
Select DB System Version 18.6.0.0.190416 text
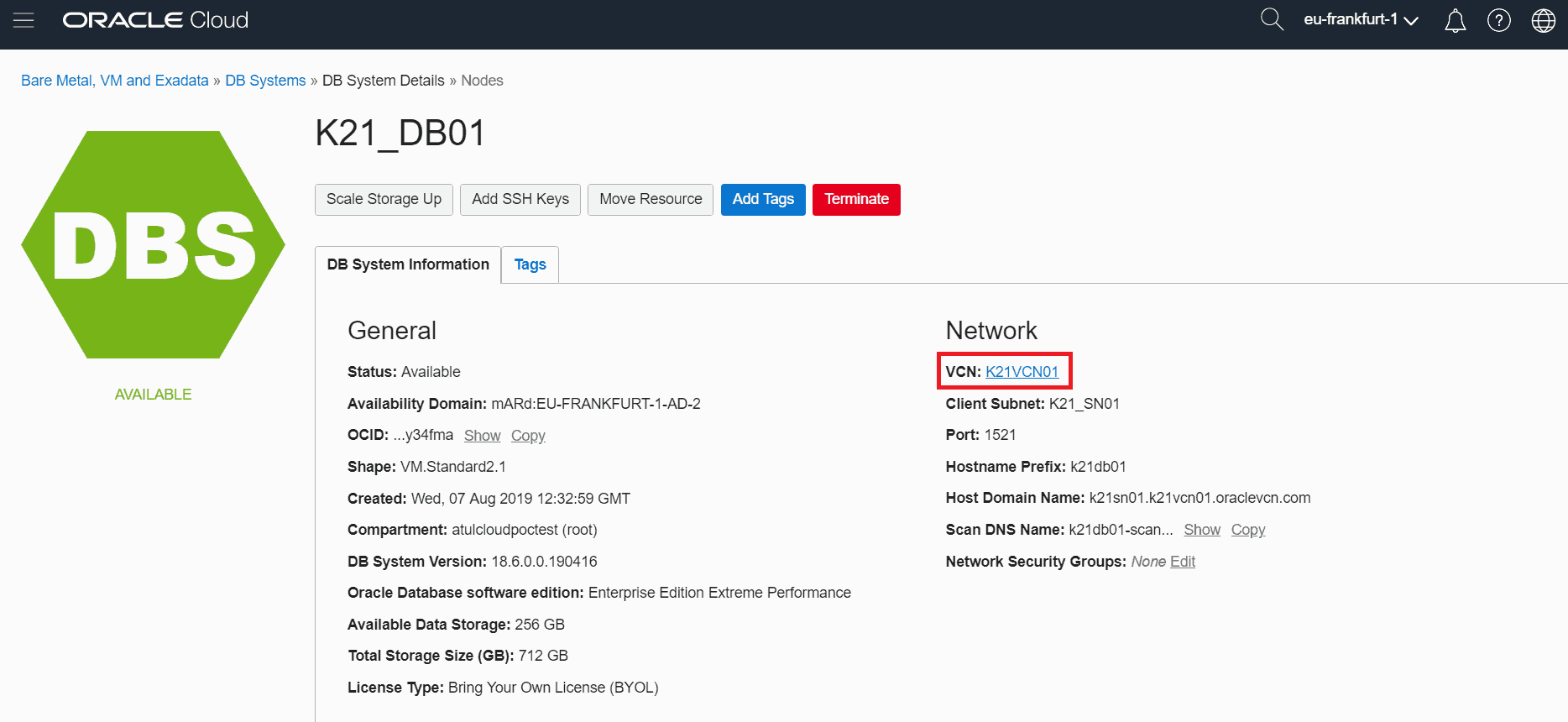click(473, 562)
